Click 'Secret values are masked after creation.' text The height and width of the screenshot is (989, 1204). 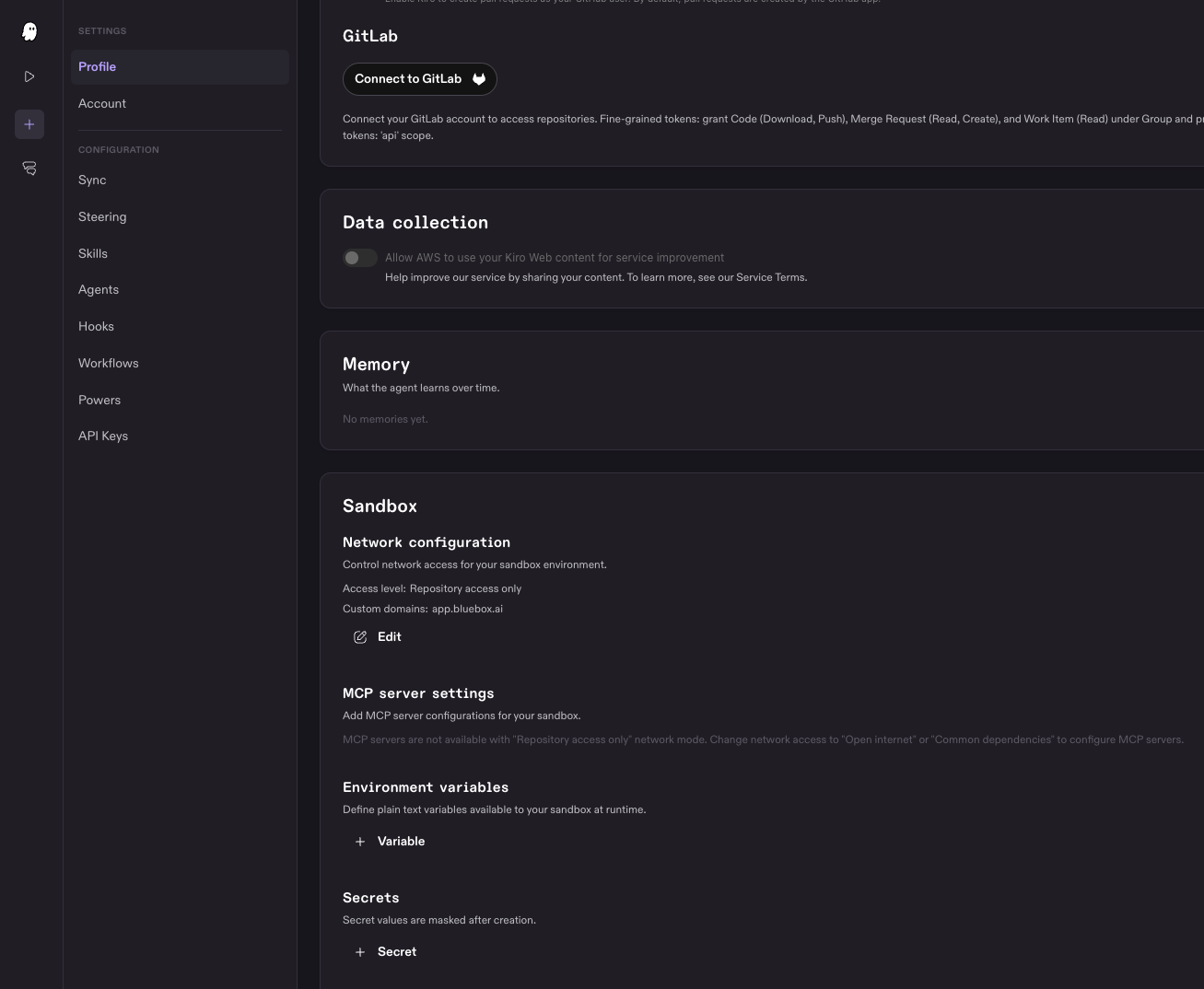[x=439, y=921]
